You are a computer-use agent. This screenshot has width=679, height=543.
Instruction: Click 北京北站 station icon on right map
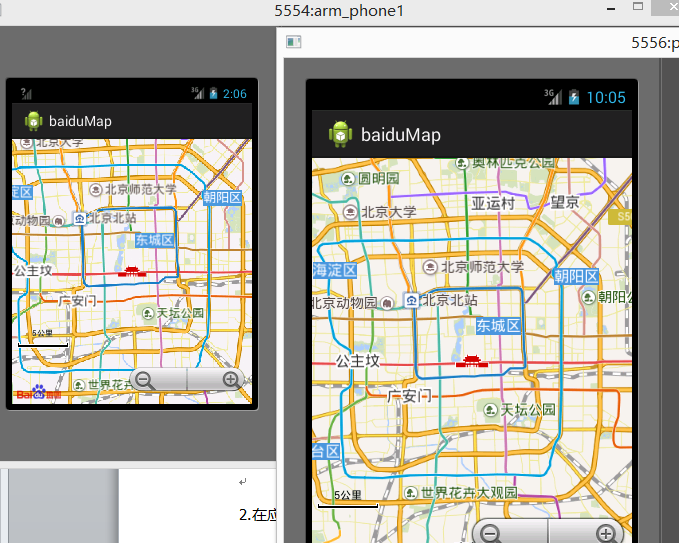click(x=411, y=300)
